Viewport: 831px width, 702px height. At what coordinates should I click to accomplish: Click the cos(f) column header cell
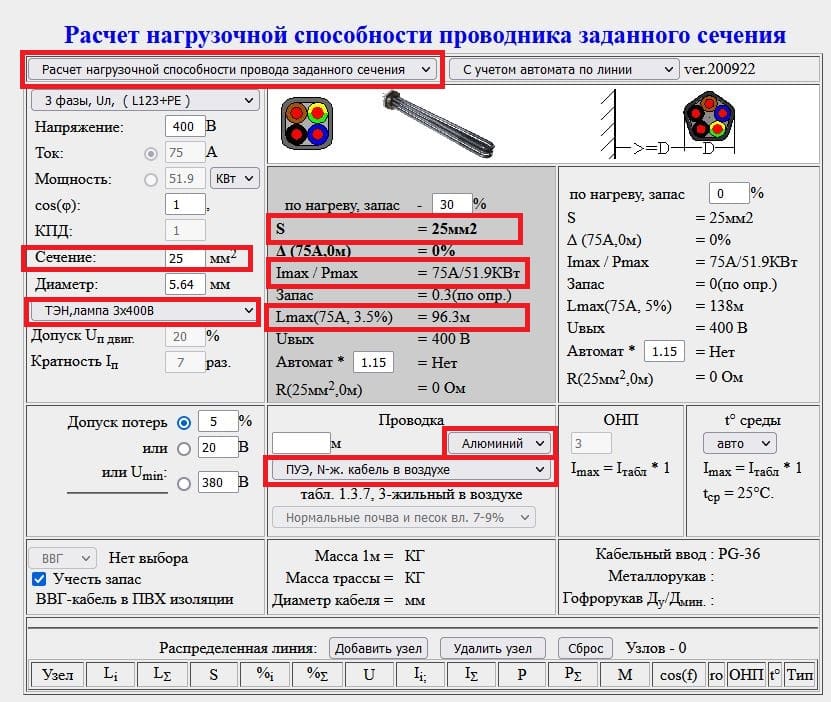pyautogui.click(x=677, y=674)
